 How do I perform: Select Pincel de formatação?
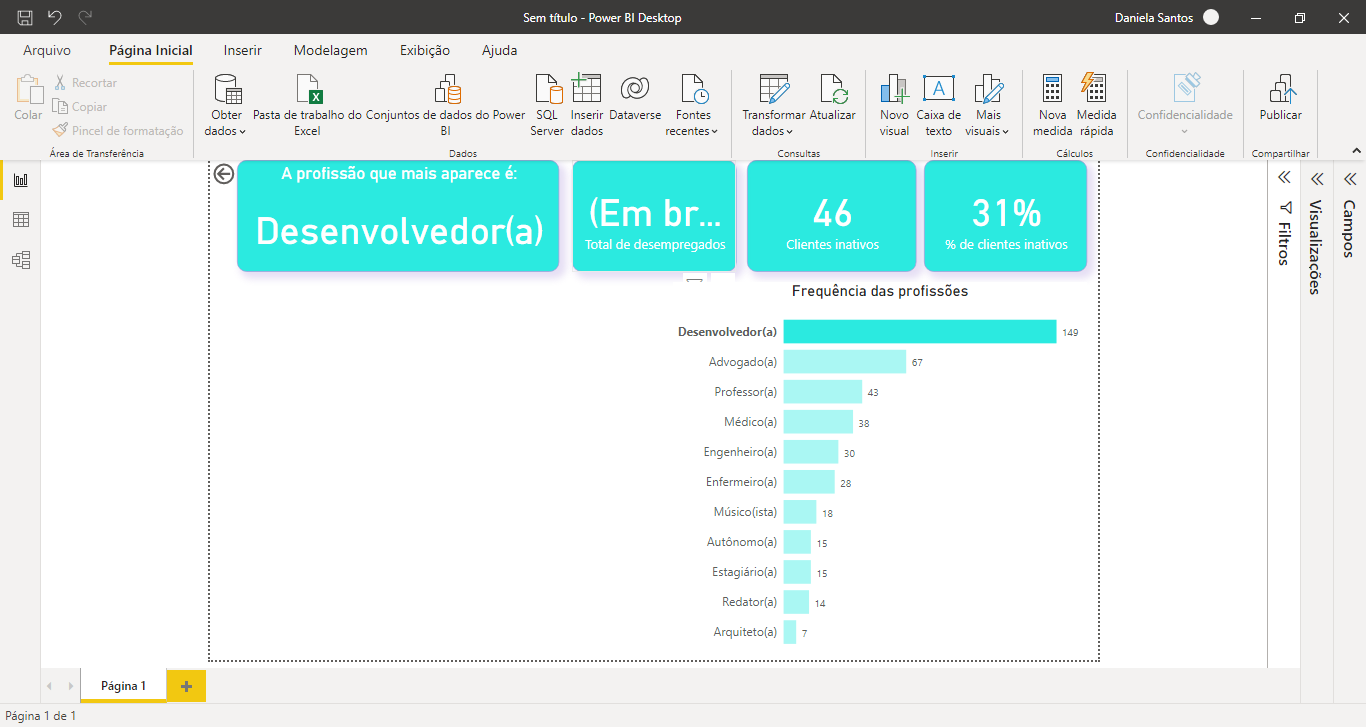click(118, 131)
